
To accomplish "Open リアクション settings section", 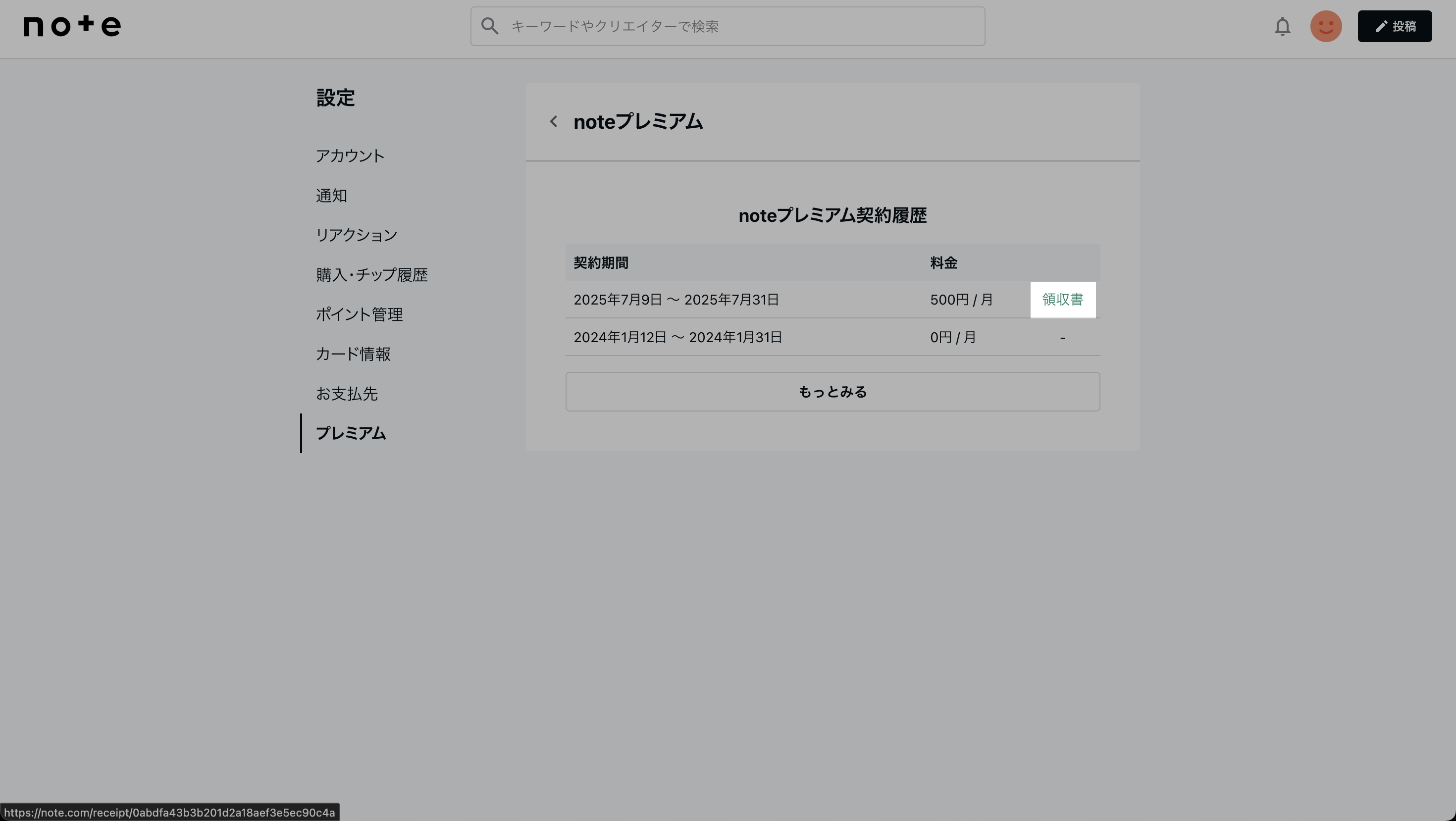I will (x=356, y=235).
